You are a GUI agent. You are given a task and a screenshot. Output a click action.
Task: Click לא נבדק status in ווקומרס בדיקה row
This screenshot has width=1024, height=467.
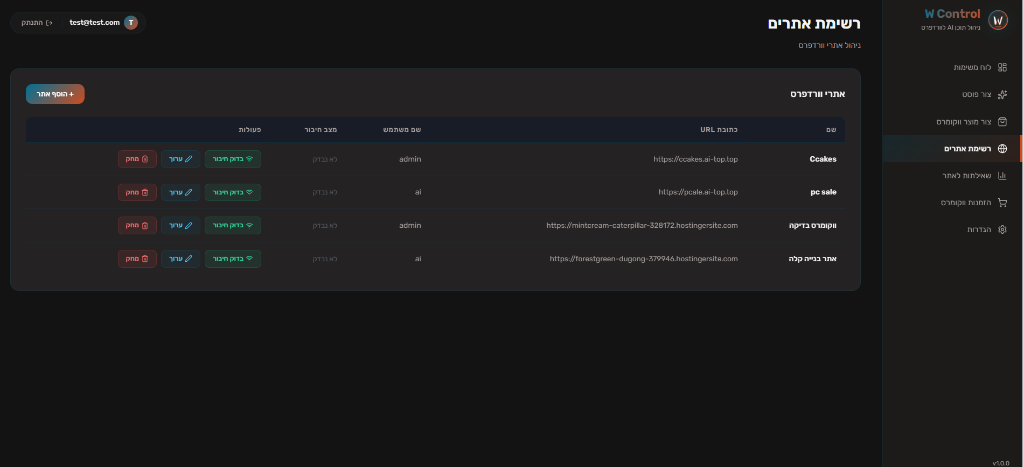click(x=325, y=225)
